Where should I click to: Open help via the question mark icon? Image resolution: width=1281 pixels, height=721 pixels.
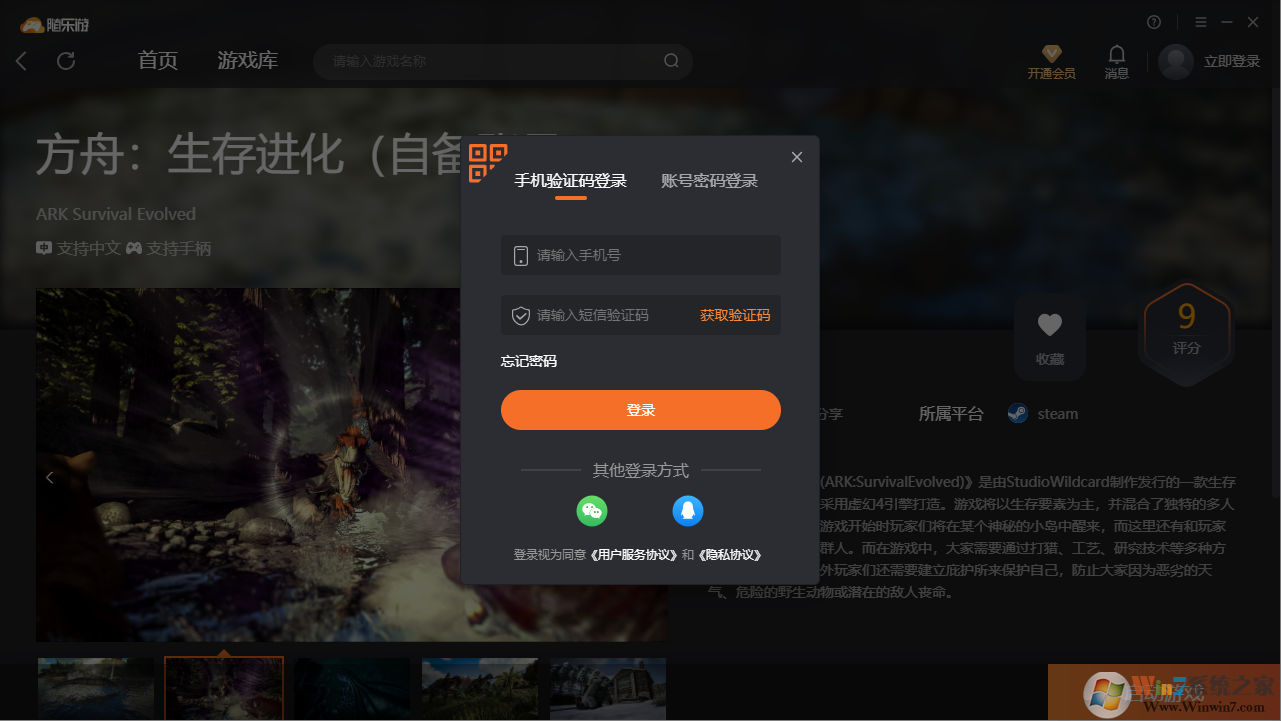(x=1153, y=21)
